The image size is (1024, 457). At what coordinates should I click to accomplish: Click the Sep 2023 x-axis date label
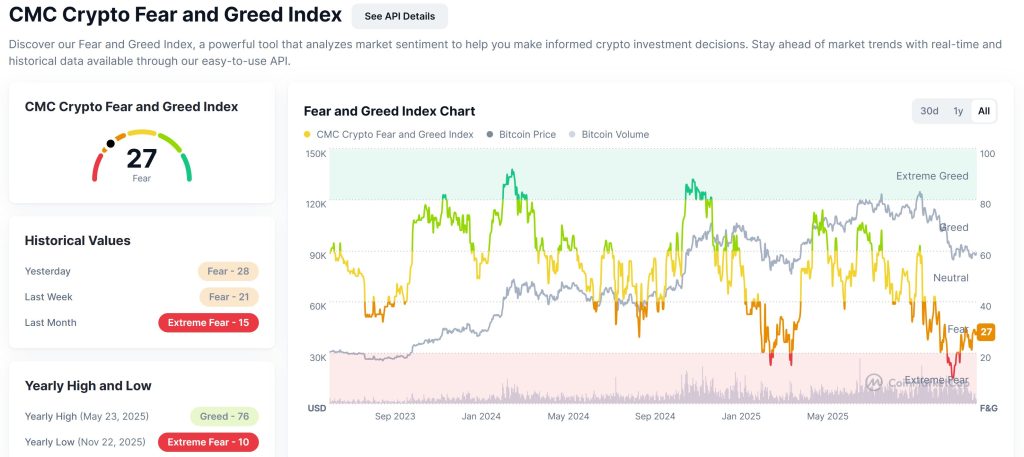point(396,416)
